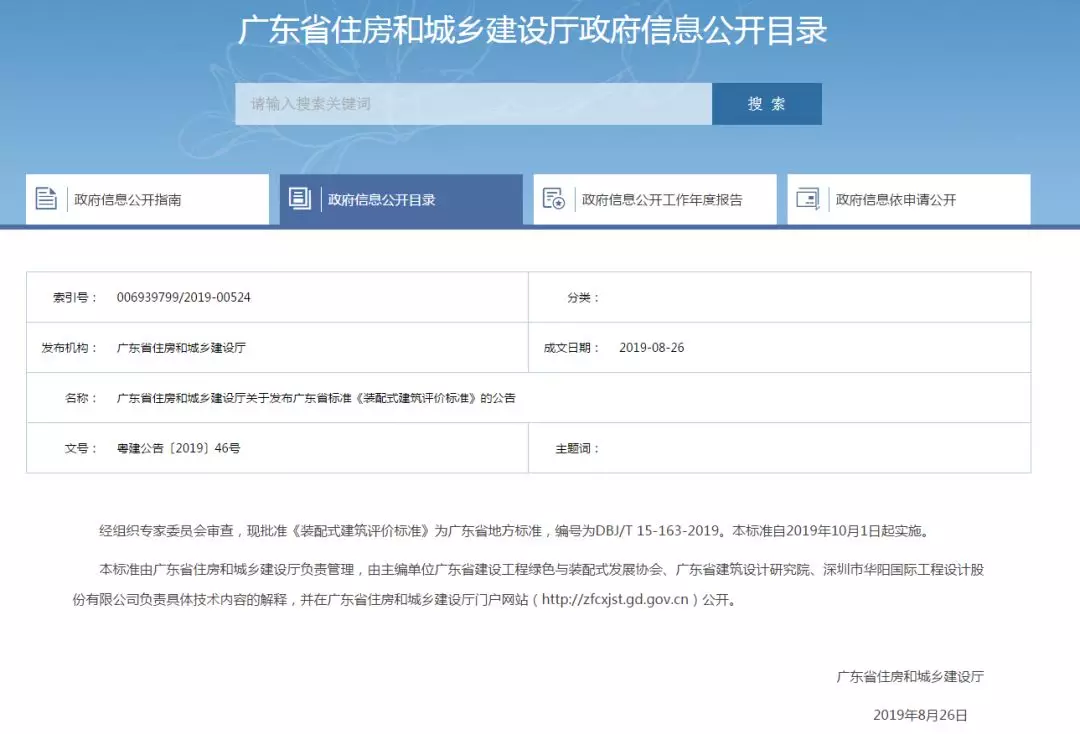Click the list icon beside 政府信息公开目录
This screenshot has width=1080, height=734.
point(300,199)
